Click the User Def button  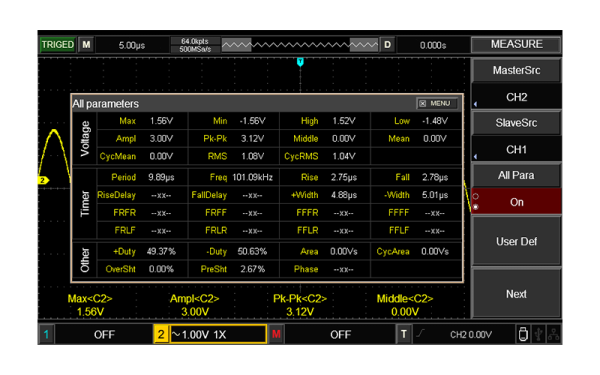517,241
